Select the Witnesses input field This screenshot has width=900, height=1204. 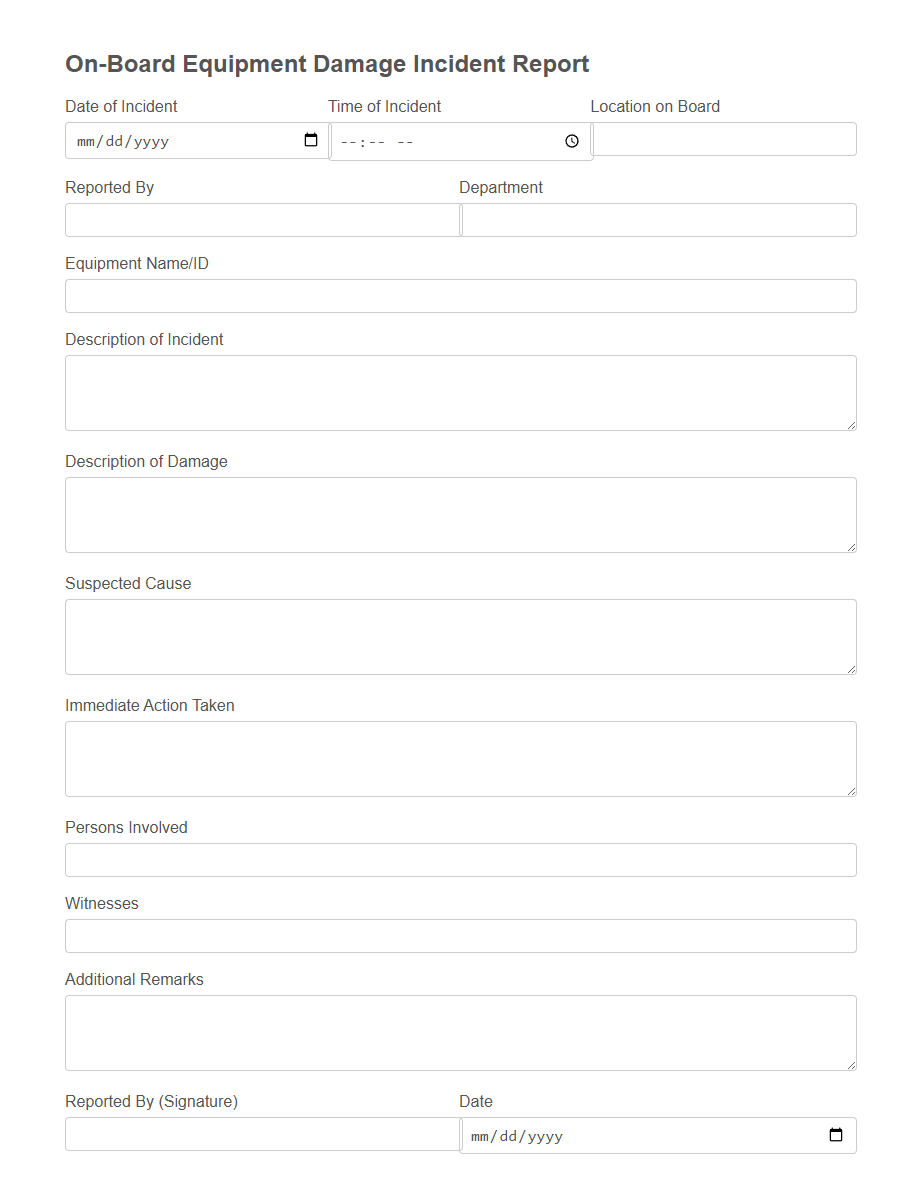coord(460,935)
